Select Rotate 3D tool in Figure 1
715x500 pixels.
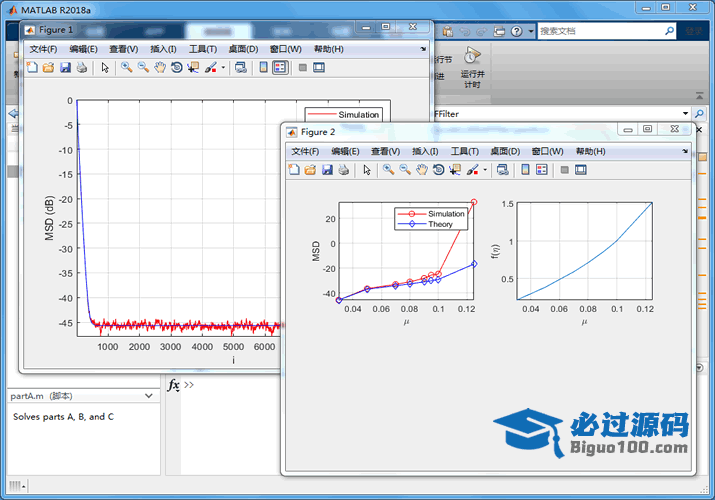pos(176,67)
